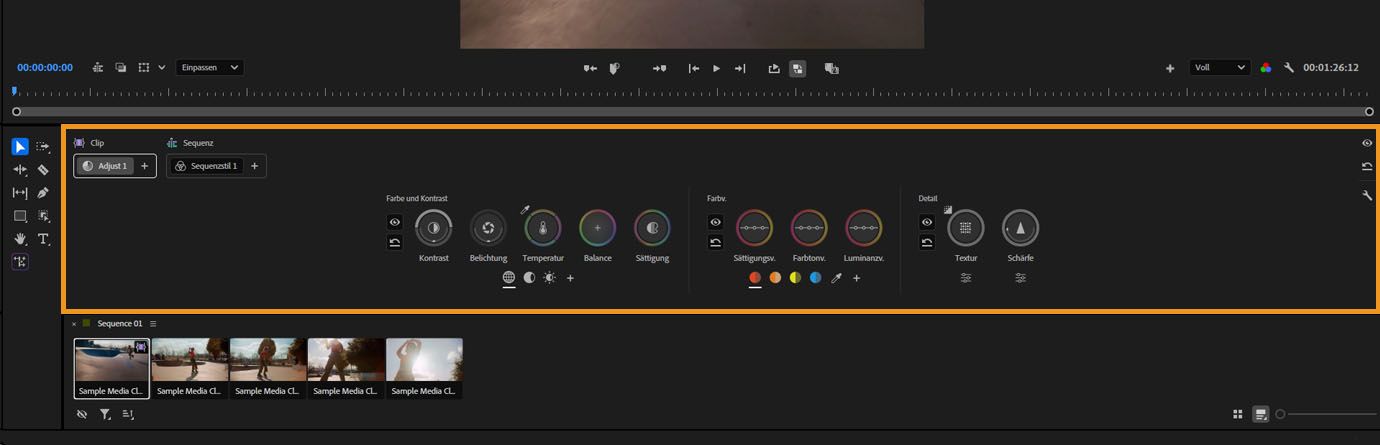
Task: Add a tonal range under Farbe und Kontrast
Action: point(570,278)
